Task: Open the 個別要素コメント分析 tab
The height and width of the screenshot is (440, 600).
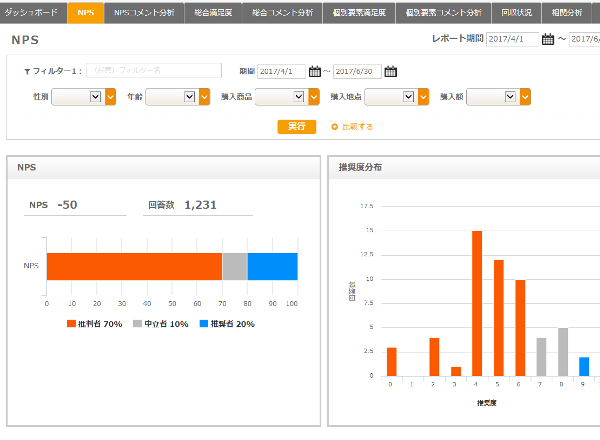Action: coord(443,13)
